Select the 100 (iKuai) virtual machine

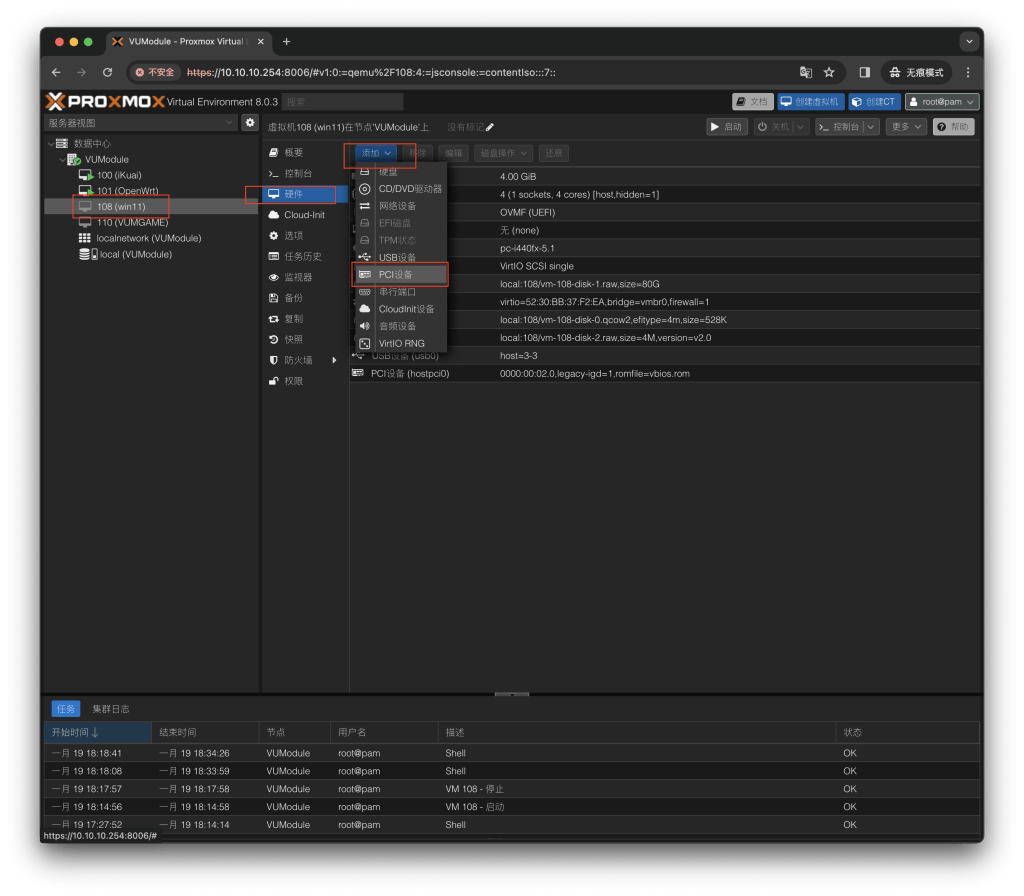pos(118,175)
